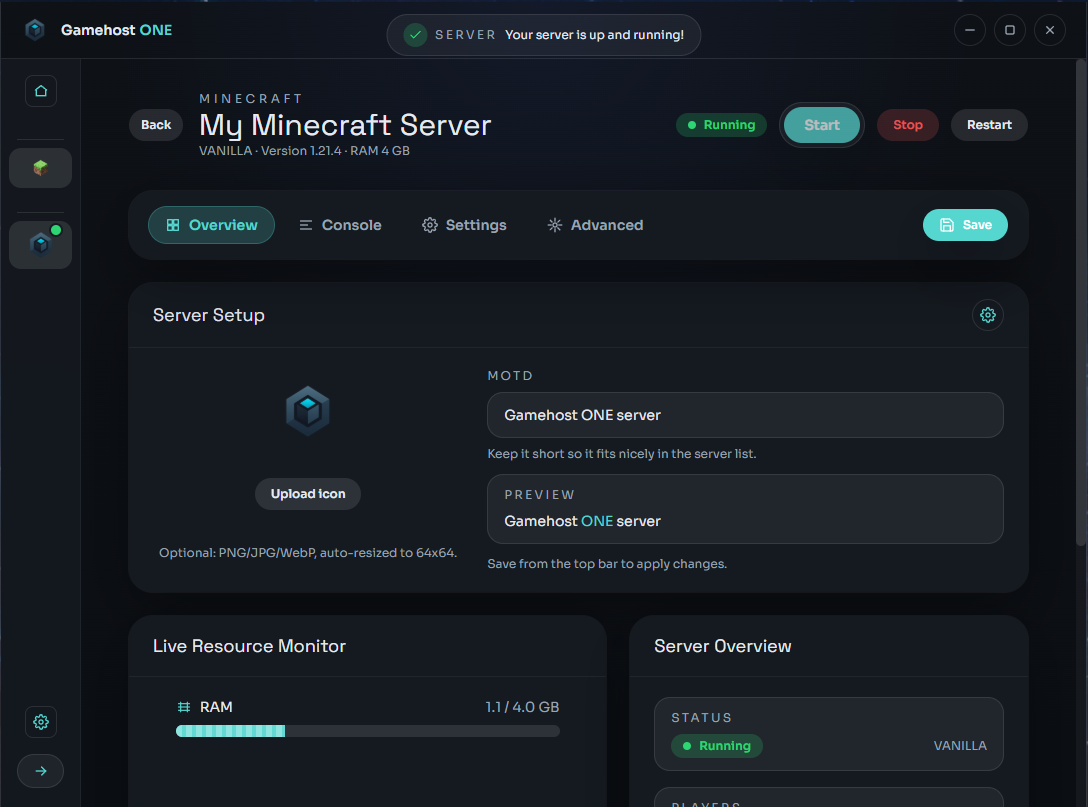Restart the Minecraft server
This screenshot has height=807, width=1088.
(x=988, y=124)
